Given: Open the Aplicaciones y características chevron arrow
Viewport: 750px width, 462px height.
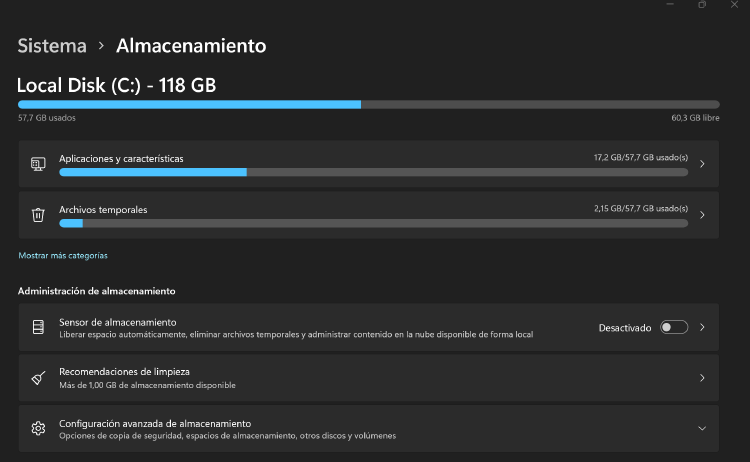Looking at the screenshot, I should click(x=702, y=164).
